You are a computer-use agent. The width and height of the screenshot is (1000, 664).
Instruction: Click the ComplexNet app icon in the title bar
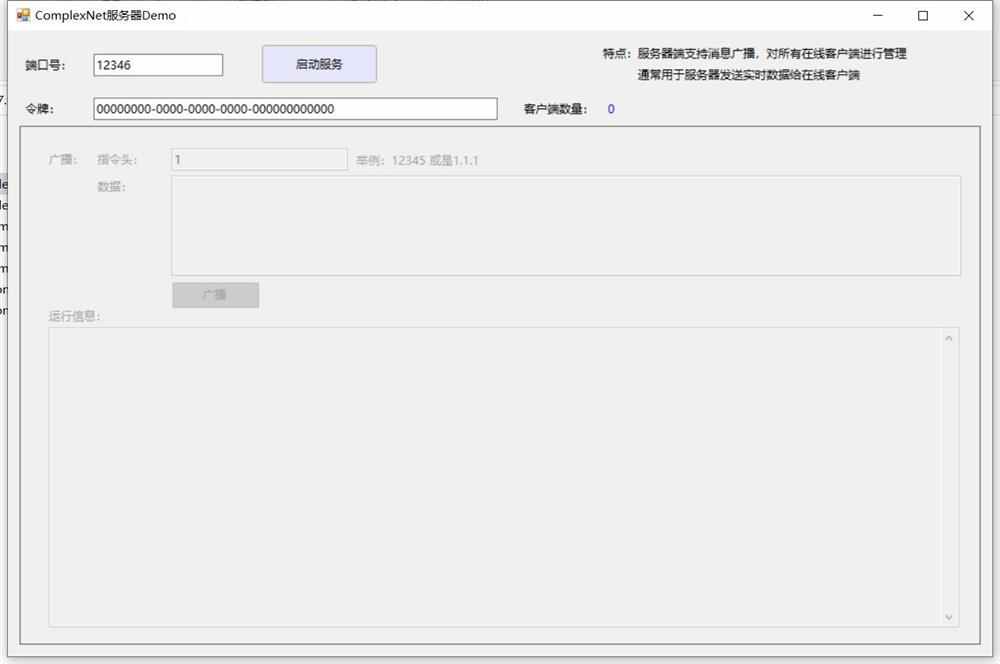[23, 15]
